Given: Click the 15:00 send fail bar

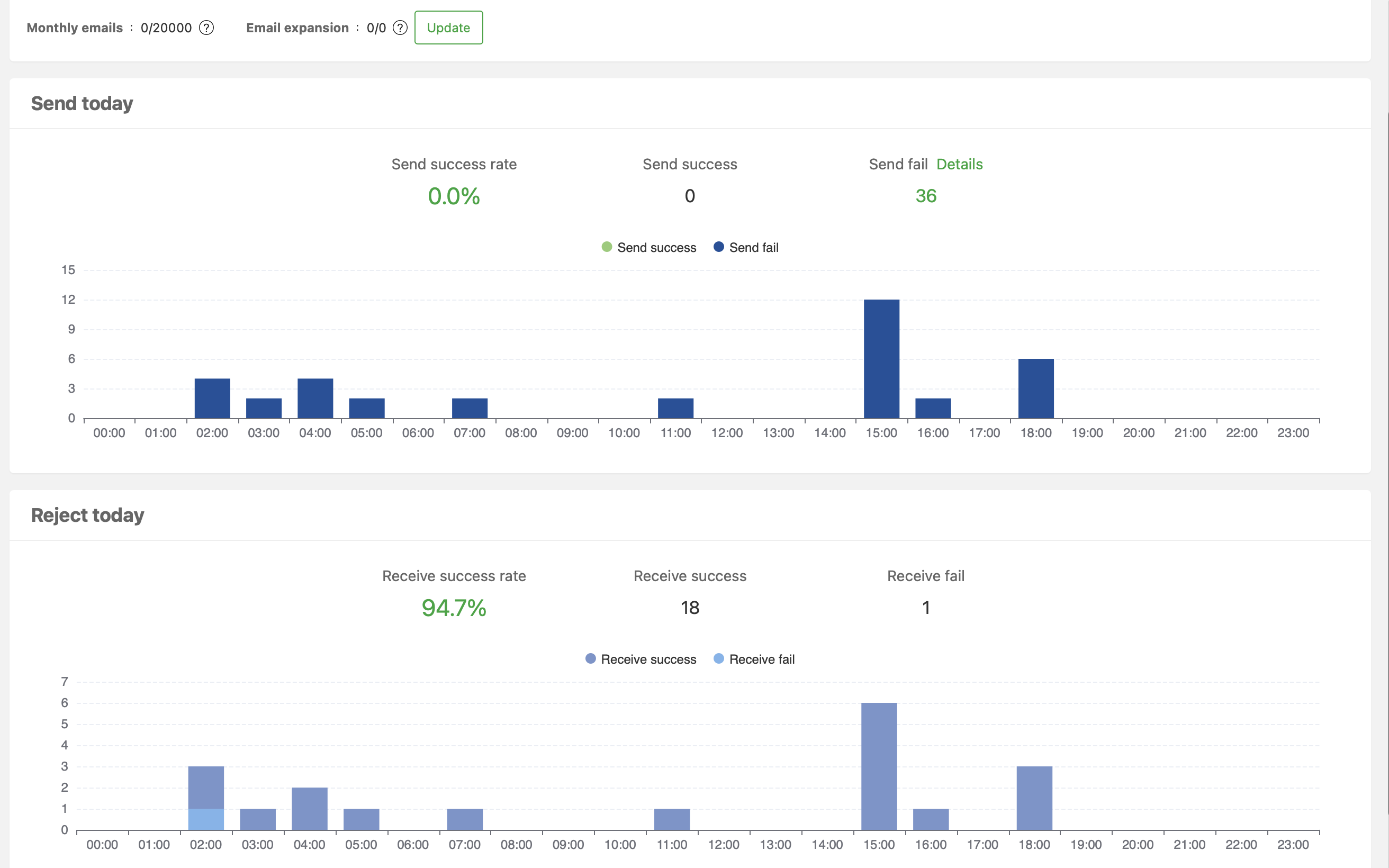Looking at the screenshot, I should (881, 359).
